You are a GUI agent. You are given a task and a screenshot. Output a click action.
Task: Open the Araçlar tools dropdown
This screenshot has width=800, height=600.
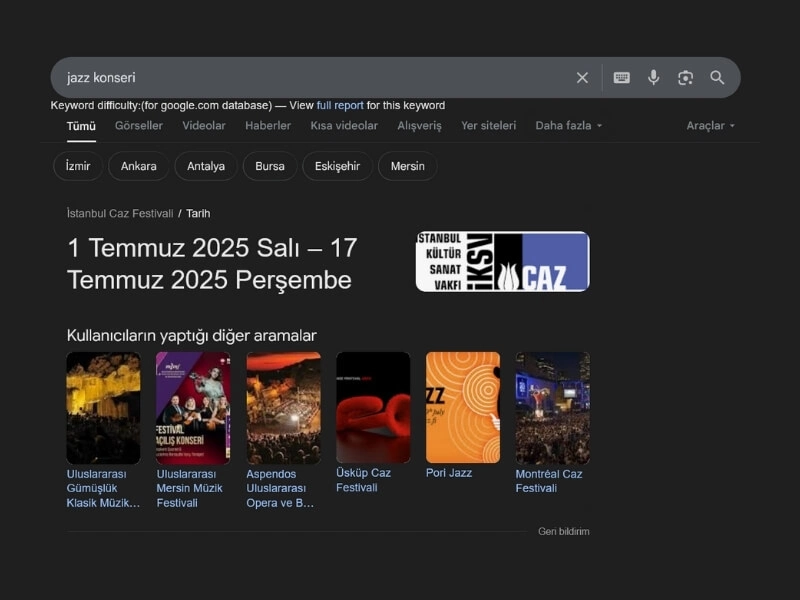(710, 126)
